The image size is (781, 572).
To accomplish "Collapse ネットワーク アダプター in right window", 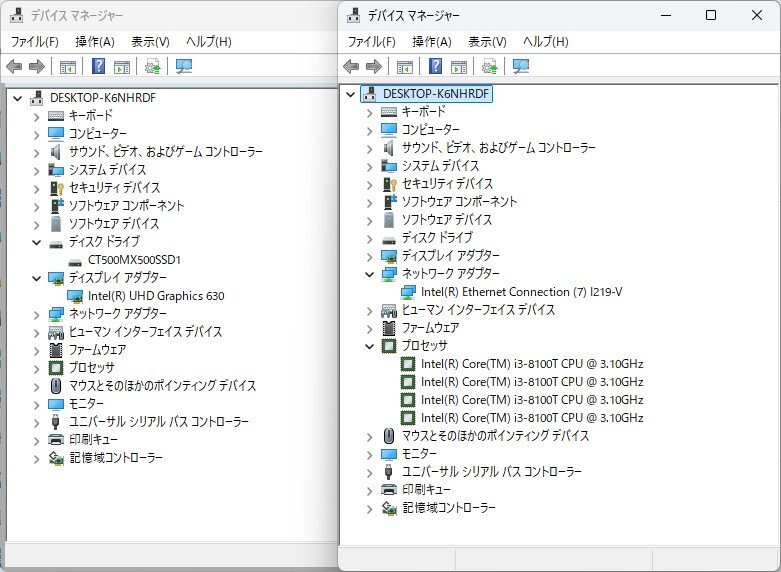I will (x=369, y=274).
